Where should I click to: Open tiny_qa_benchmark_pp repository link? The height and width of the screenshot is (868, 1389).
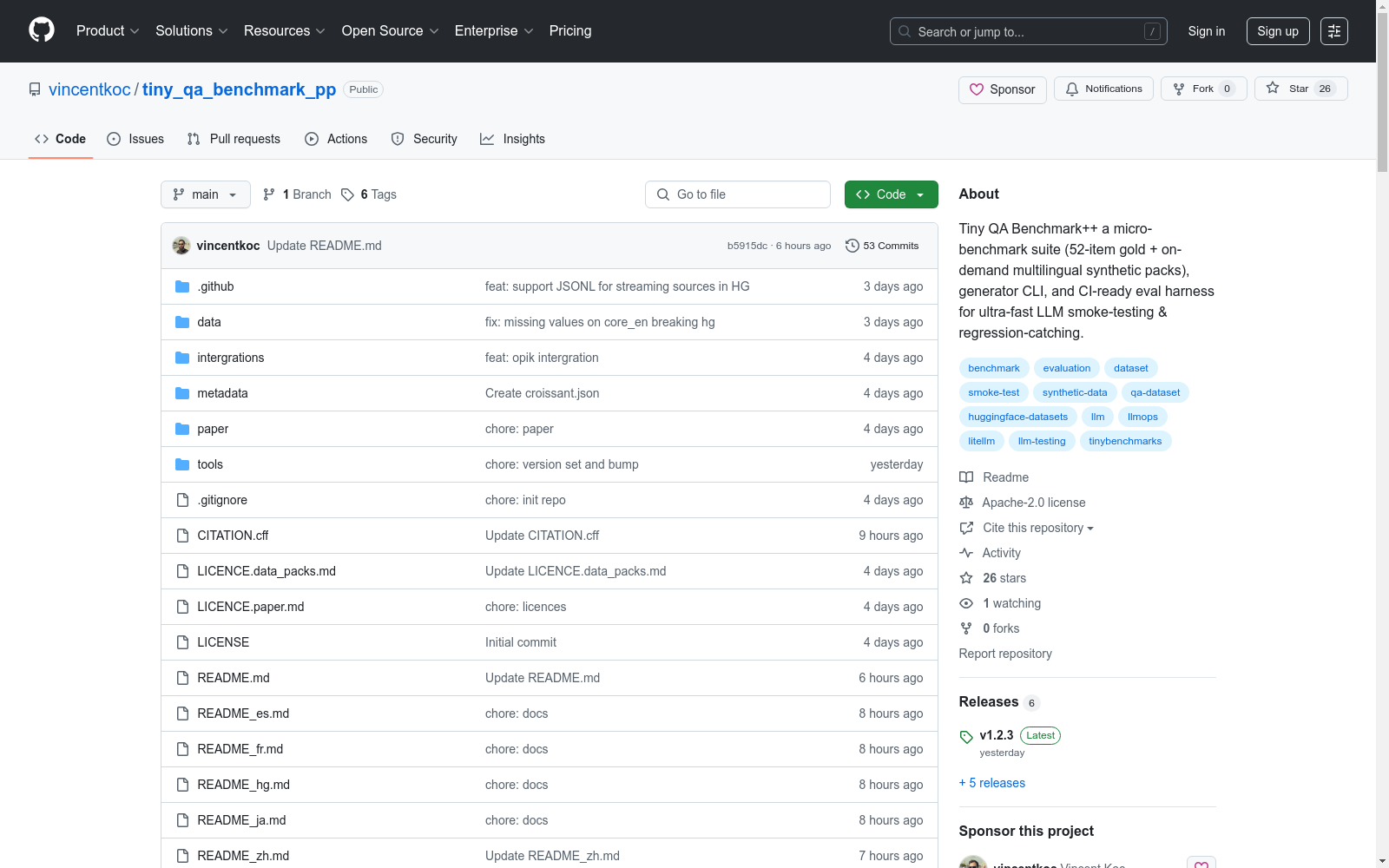(x=239, y=89)
